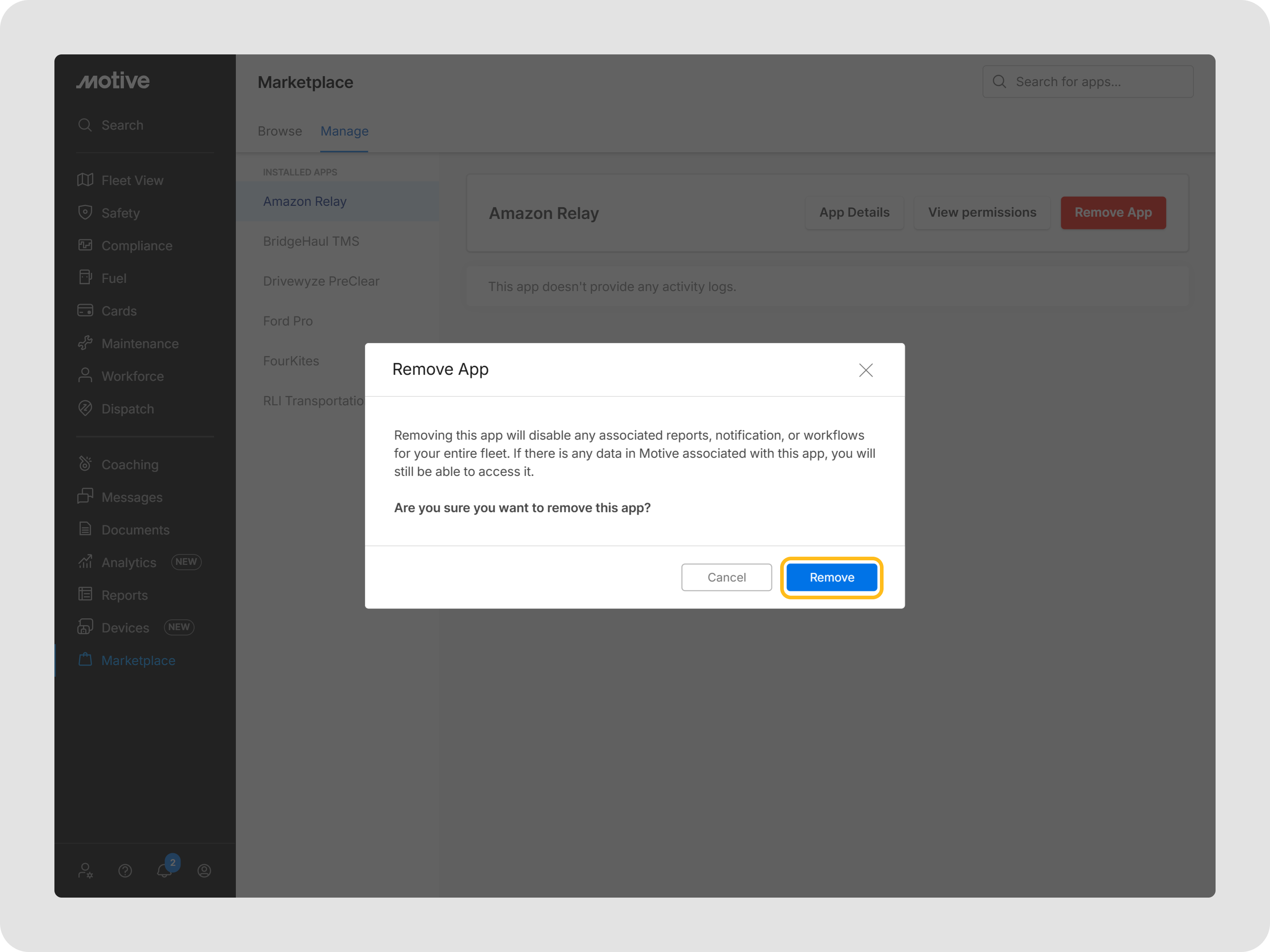The height and width of the screenshot is (952, 1270).
Task: Click the Fuel pump icon in sidebar
Action: click(x=85, y=278)
